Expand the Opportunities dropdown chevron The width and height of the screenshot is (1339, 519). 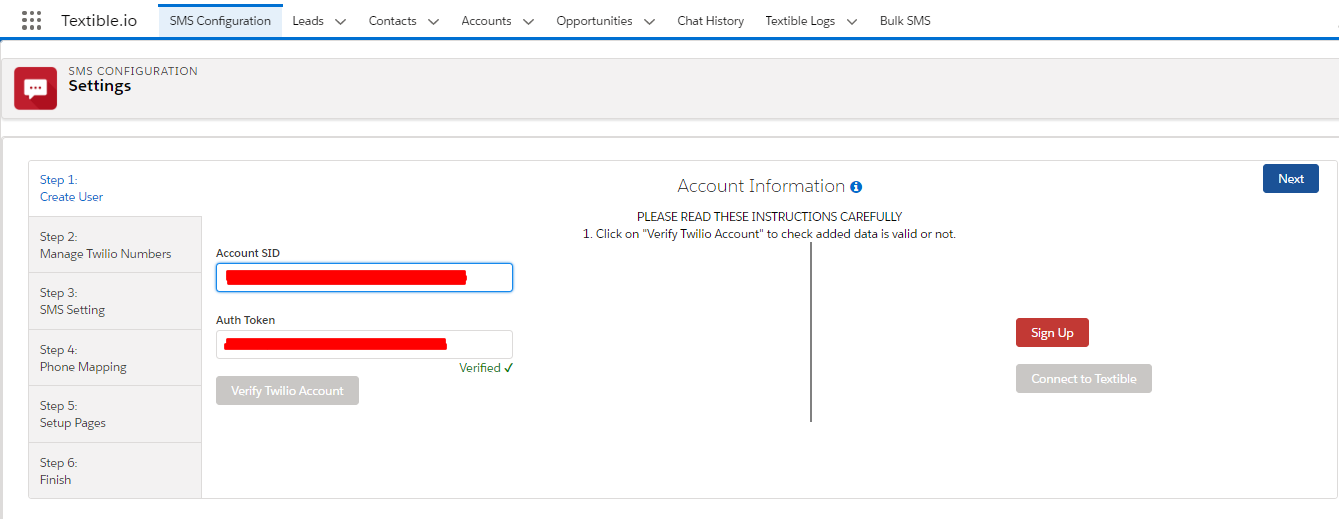pyautogui.click(x=649, y=21)
